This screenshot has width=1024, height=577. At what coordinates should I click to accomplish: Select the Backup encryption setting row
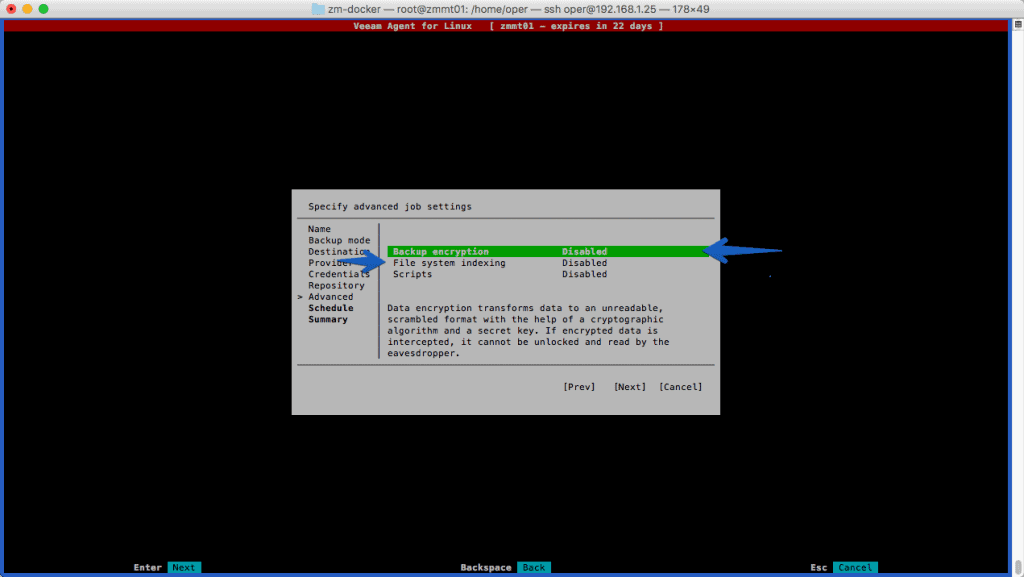click(549, 251)
